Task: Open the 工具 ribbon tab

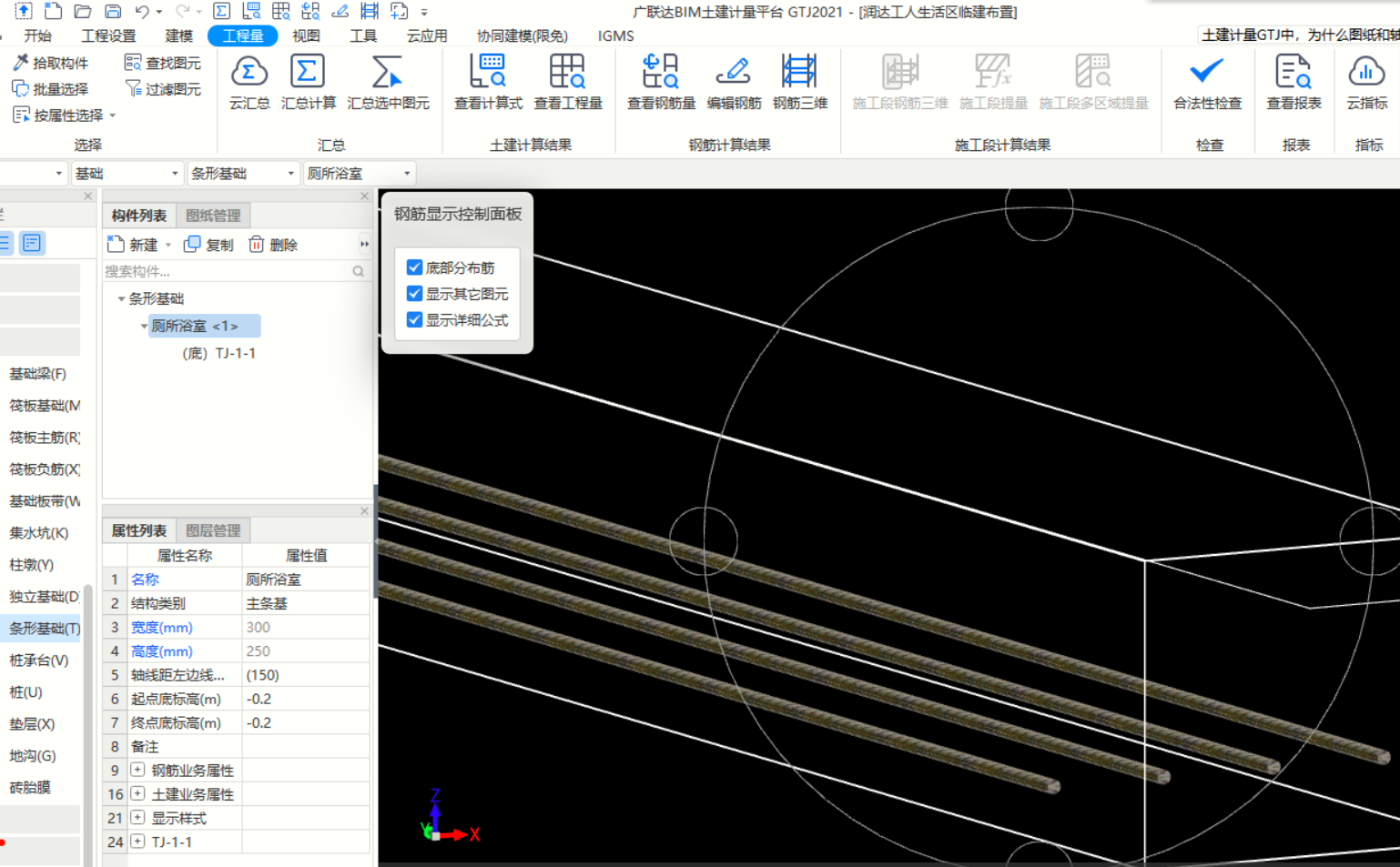Action: click(x=363, y=35)
